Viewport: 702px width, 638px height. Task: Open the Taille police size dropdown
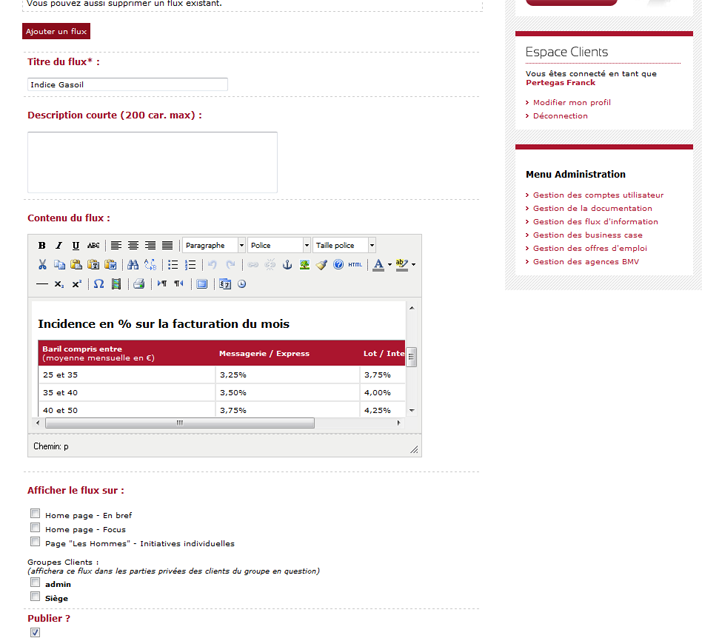pos(344,245)
